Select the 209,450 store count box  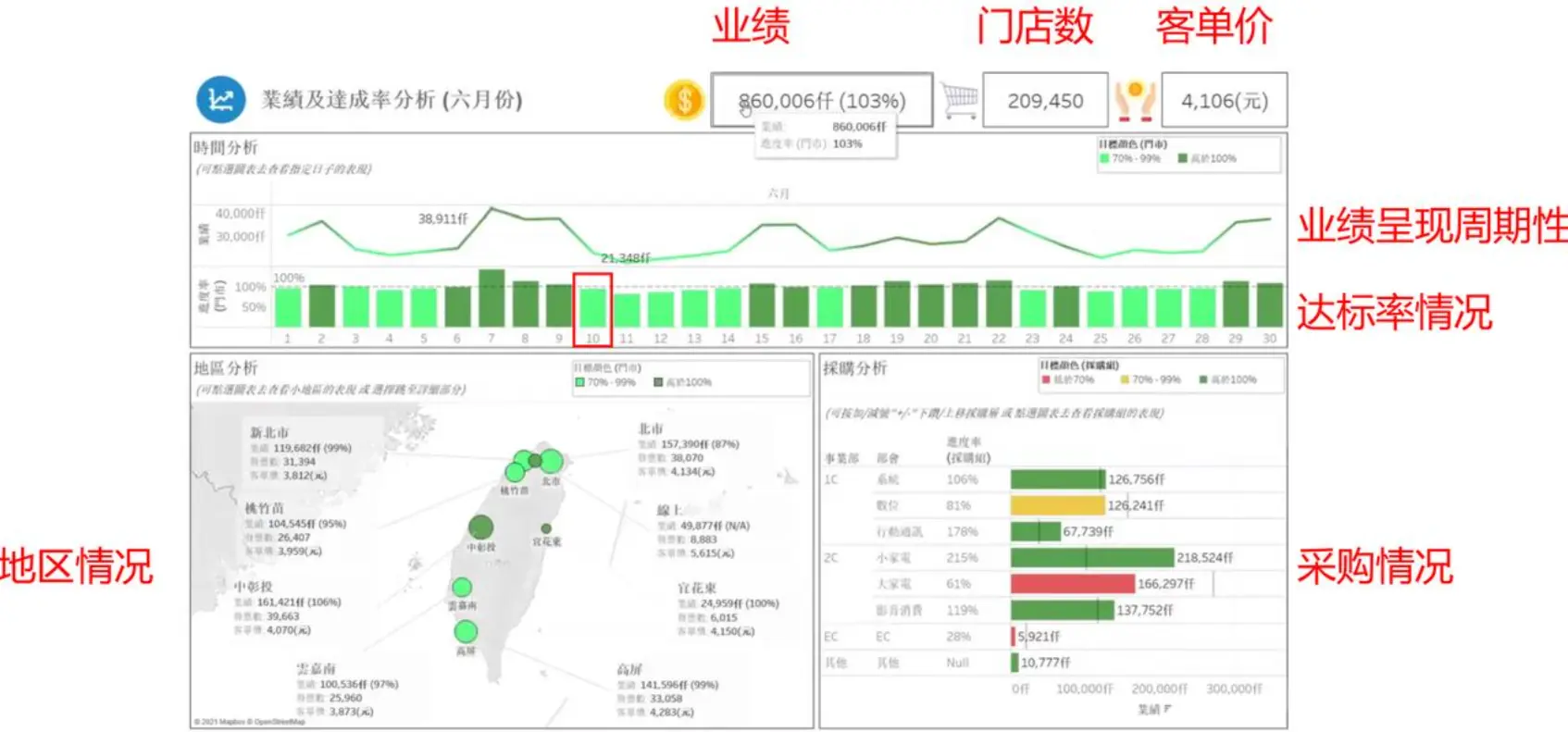pos(1045,100)
